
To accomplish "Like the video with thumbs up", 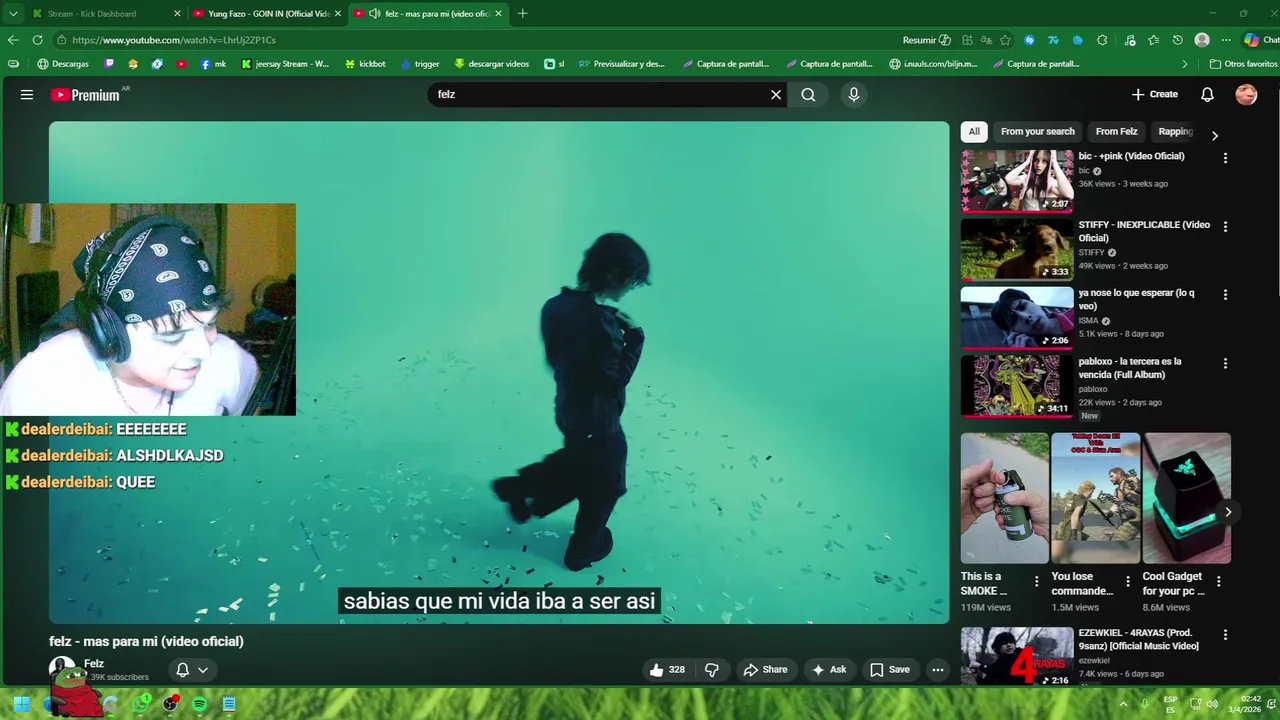I will point(667,670).
